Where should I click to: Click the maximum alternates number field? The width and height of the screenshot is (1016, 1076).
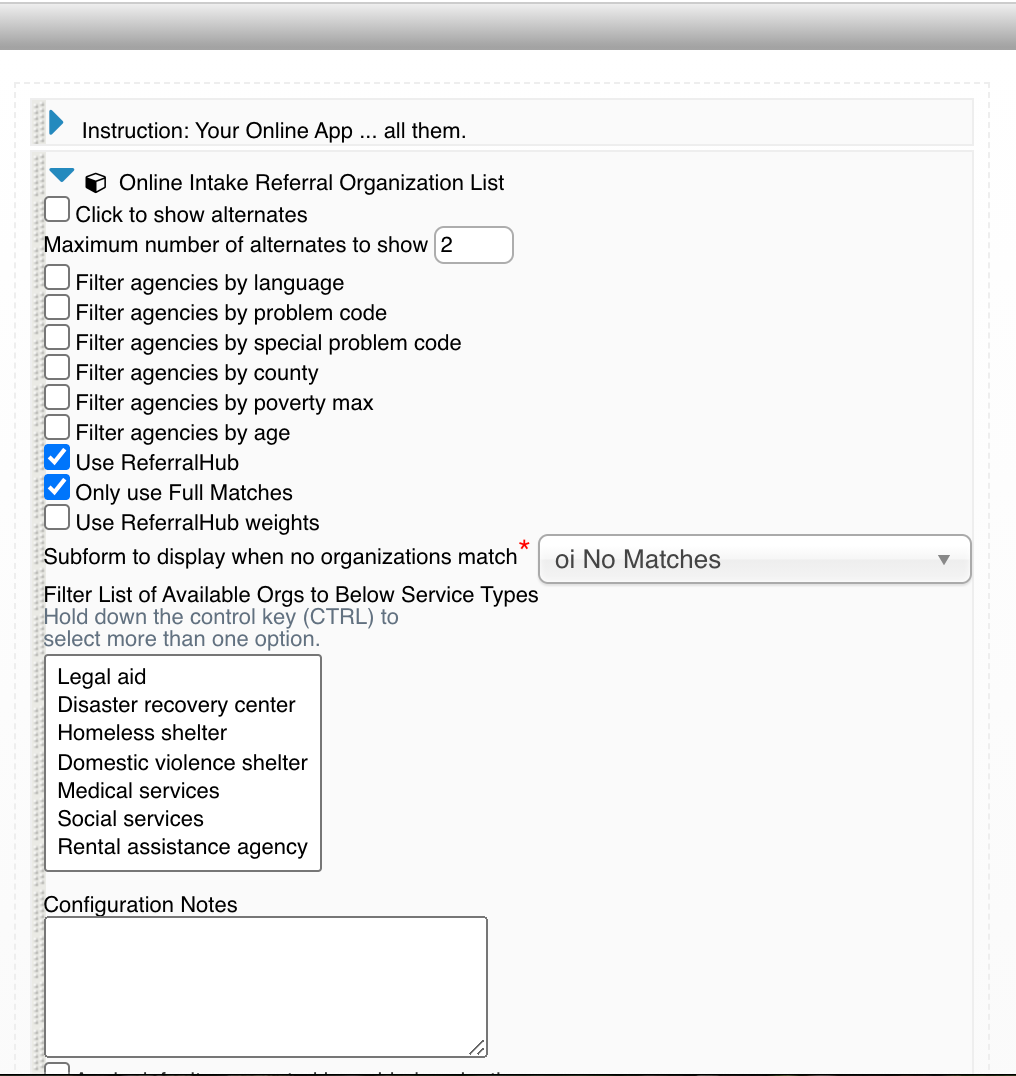coord(473,244)
